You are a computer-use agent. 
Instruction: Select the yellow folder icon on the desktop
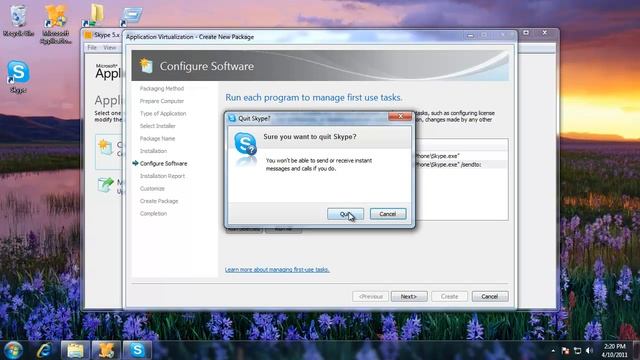94,16
